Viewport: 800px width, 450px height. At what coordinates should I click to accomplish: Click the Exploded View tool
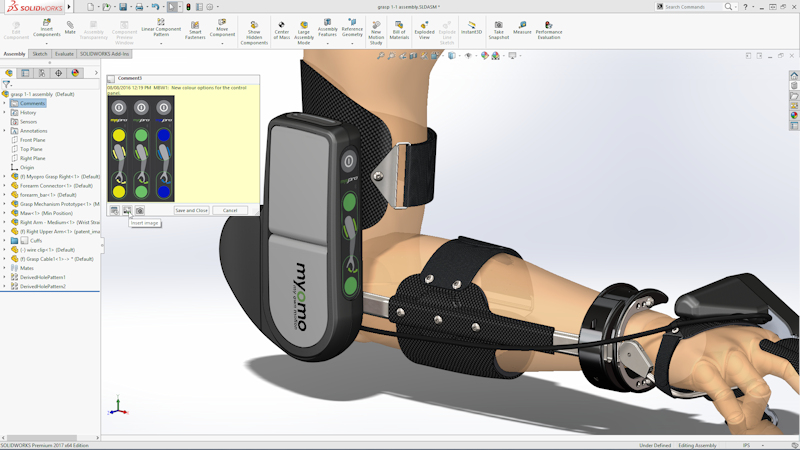[424, 31]
